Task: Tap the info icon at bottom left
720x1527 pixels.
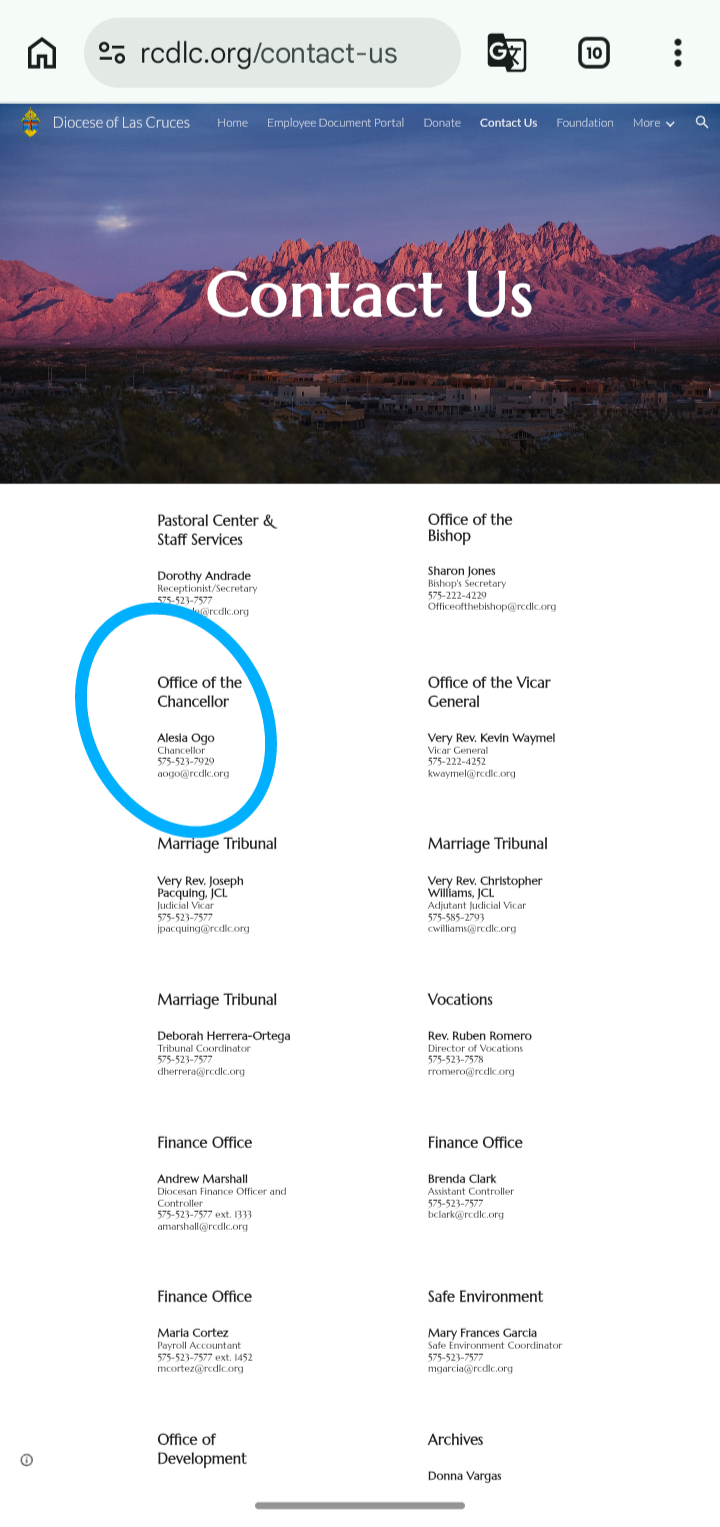Action: (27, 1460)
